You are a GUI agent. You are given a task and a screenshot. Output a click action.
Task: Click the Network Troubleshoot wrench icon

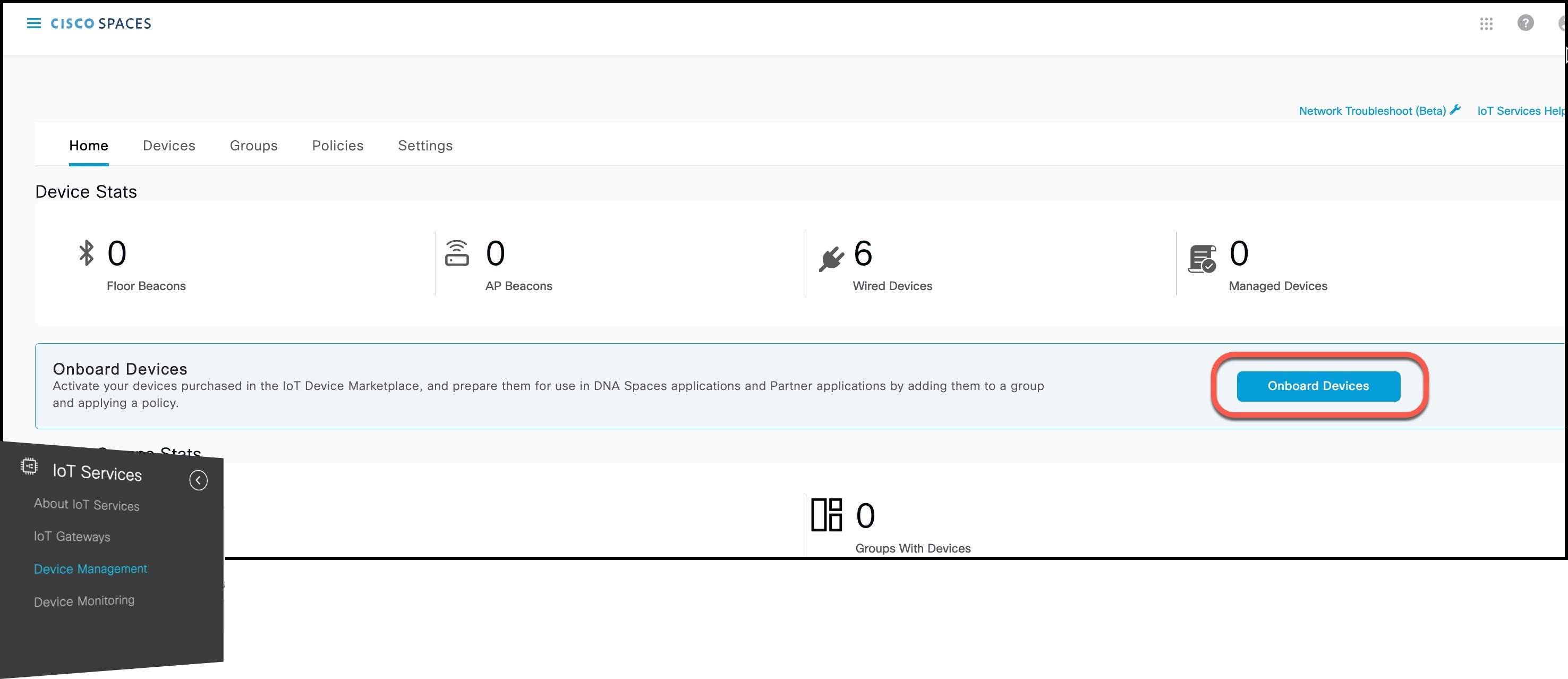tap(1455, 109)
